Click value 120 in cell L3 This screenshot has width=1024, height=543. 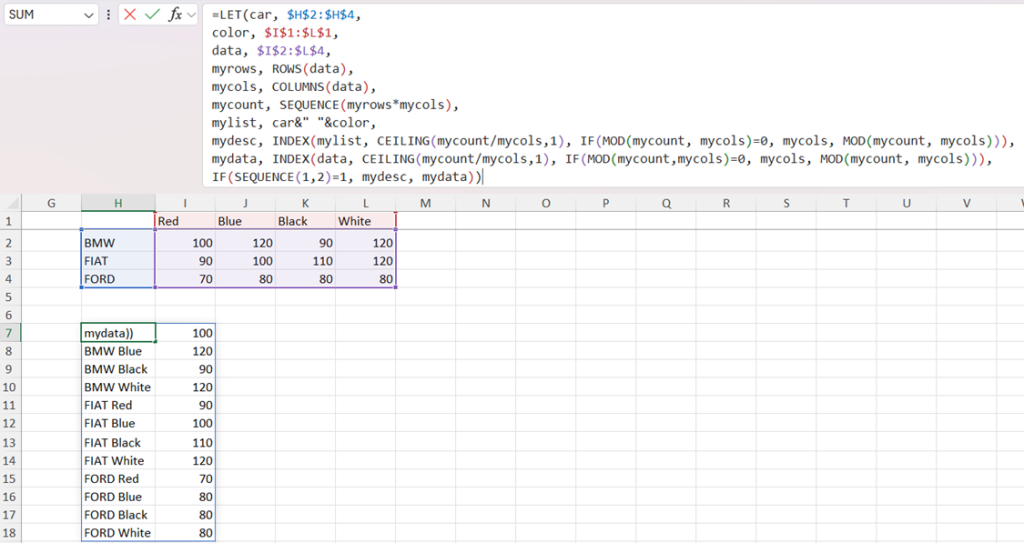tap(365, 261)
